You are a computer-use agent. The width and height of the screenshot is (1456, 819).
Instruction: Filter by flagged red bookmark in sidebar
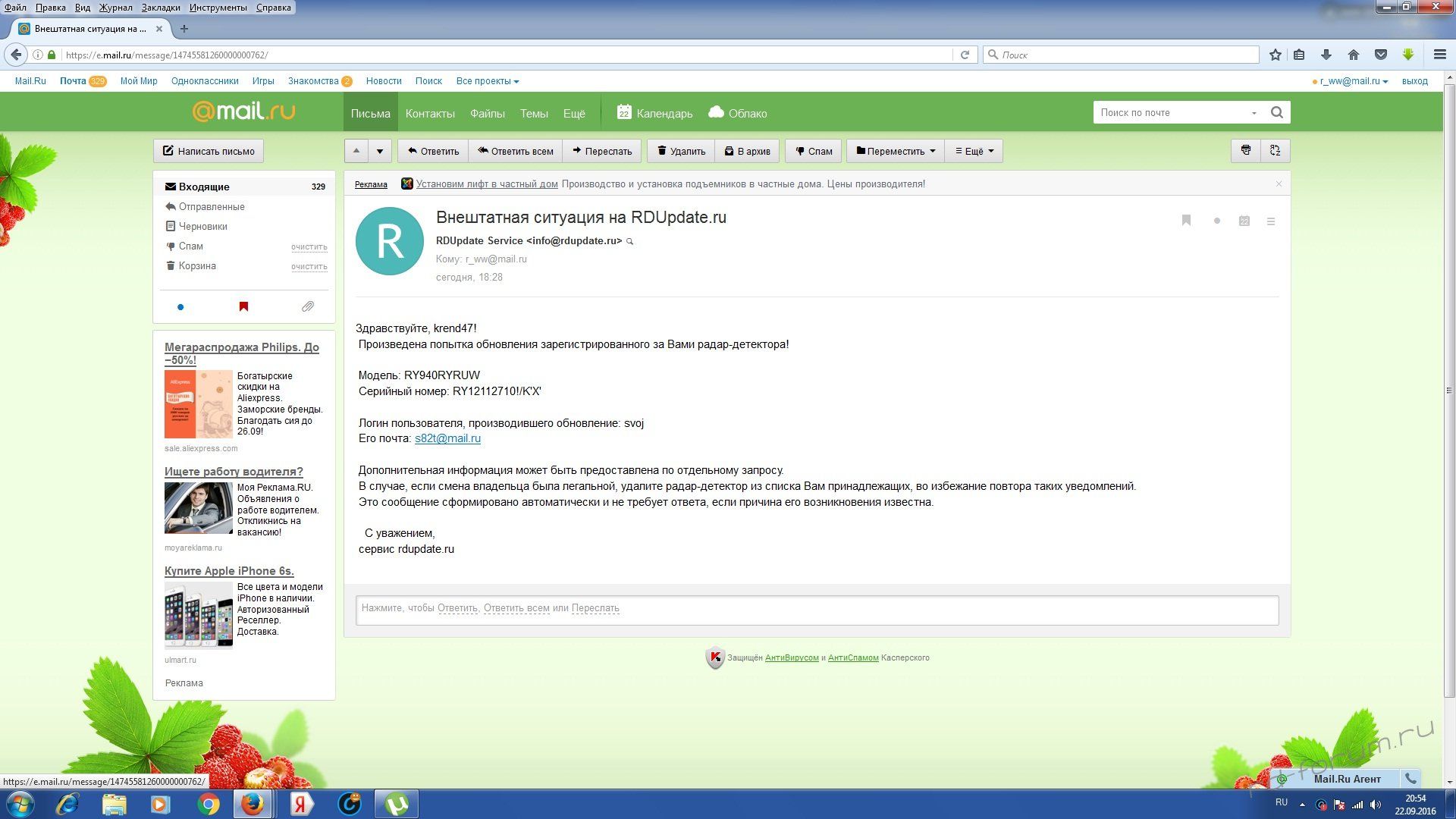coord(243,306)
